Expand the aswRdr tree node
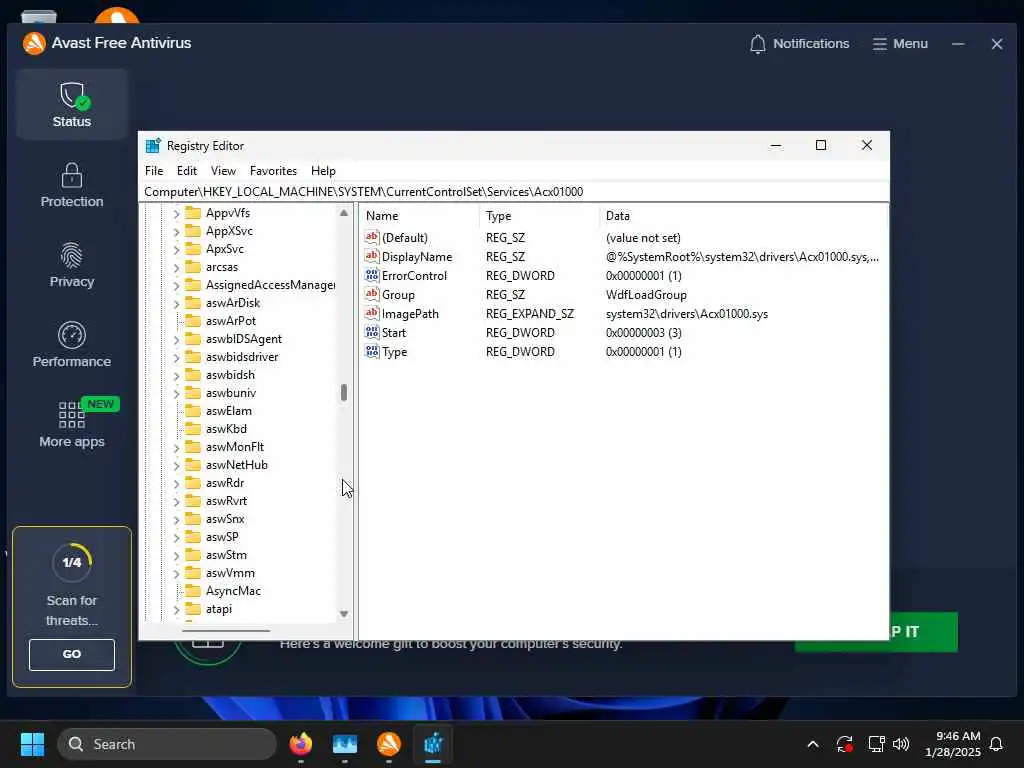This screenshot has height=768, width=1024. pyautogui.click(x=176, y=484)
